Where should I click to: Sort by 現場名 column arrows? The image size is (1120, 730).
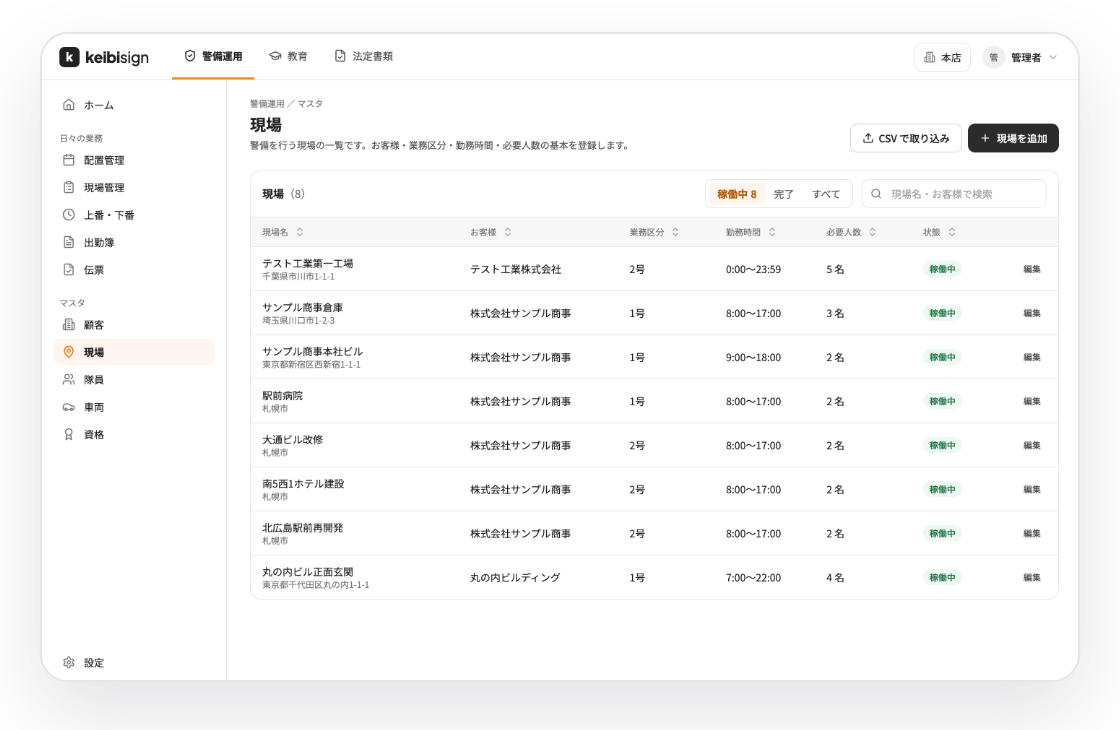[x=300, y=232]
